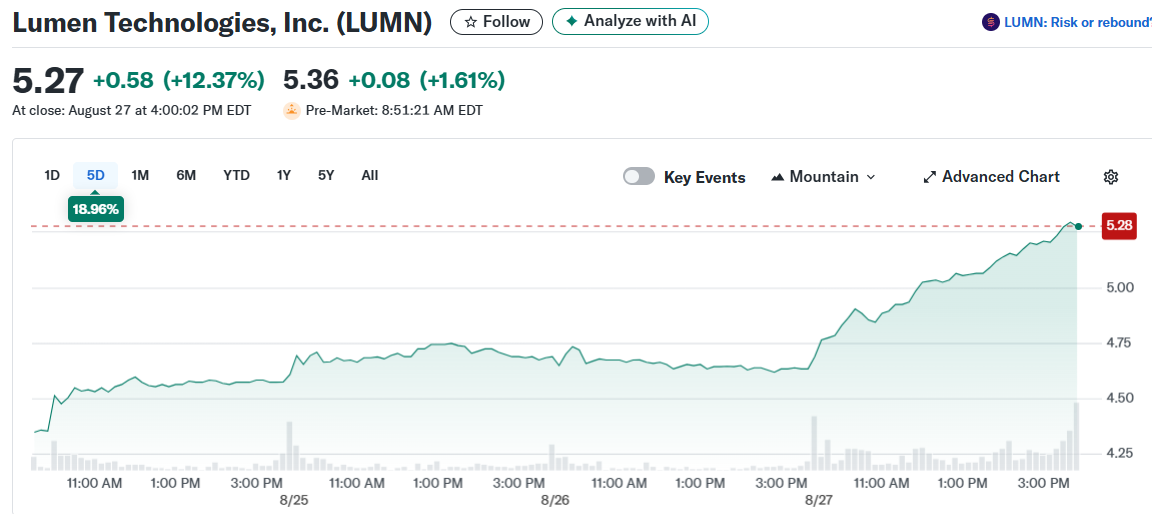Click the Key Events label

click(705, 177)
